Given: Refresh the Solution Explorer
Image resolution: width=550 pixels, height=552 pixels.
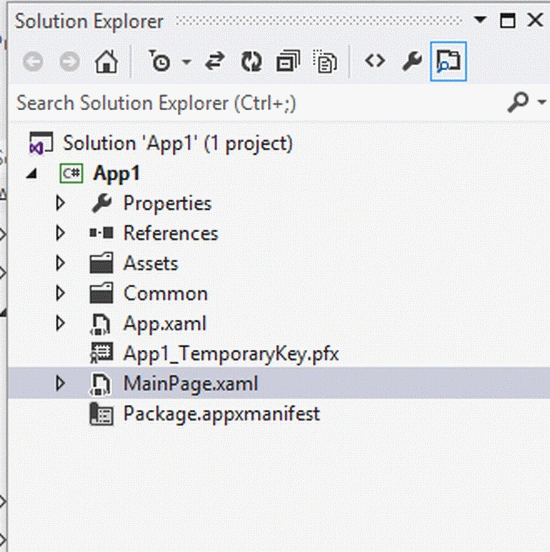Looking at the screenshot, I should pyautogui.click(x=251, y=62).
